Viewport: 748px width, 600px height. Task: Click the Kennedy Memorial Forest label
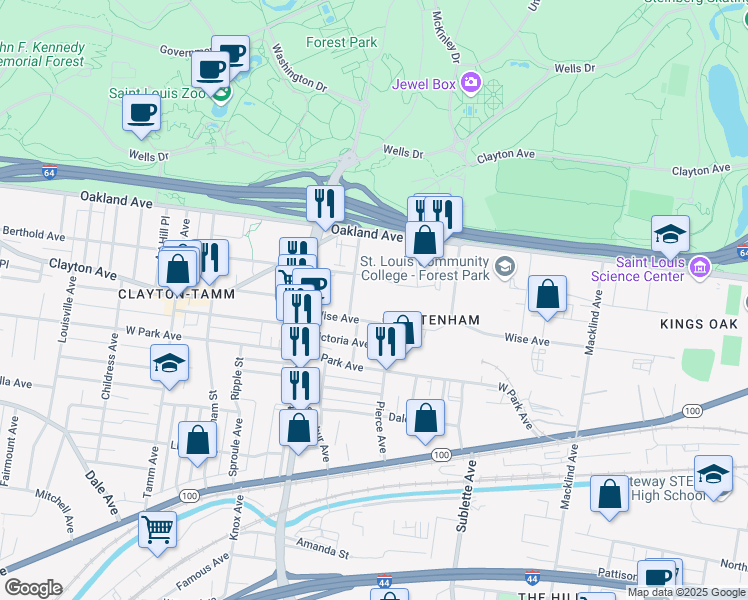coord(42,54)
